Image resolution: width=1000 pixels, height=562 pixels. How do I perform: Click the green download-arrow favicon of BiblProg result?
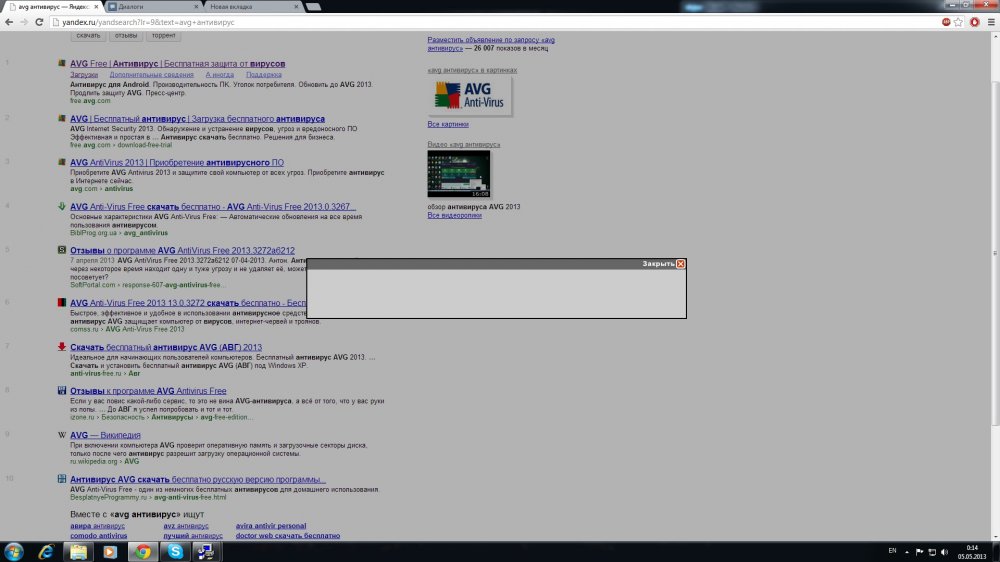coord(62,206)
